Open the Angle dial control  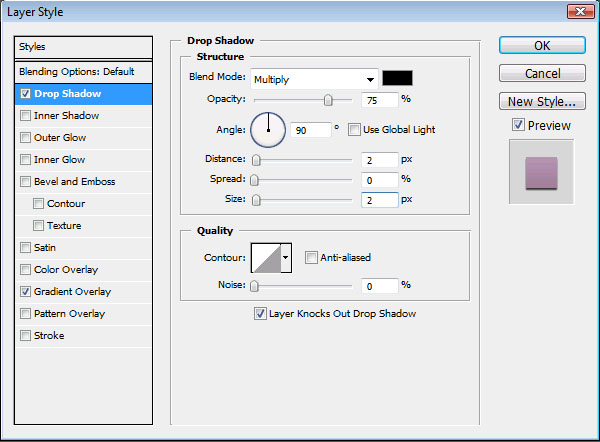[x=268, y=130]
